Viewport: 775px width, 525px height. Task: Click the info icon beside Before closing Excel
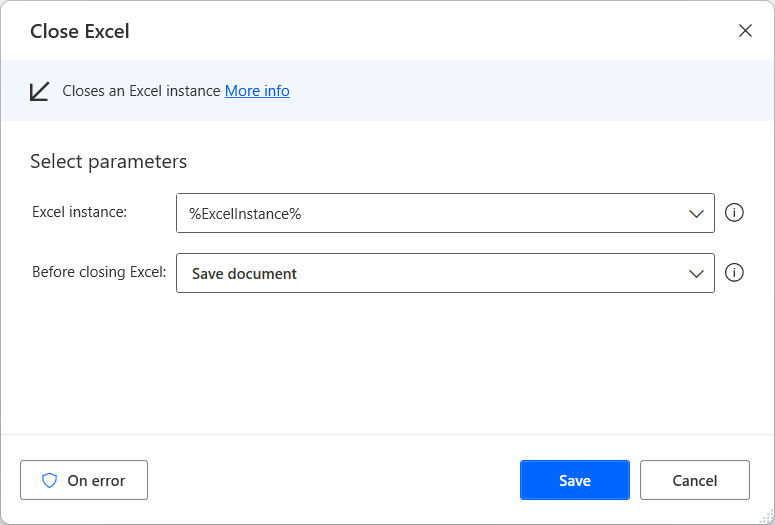734,273
